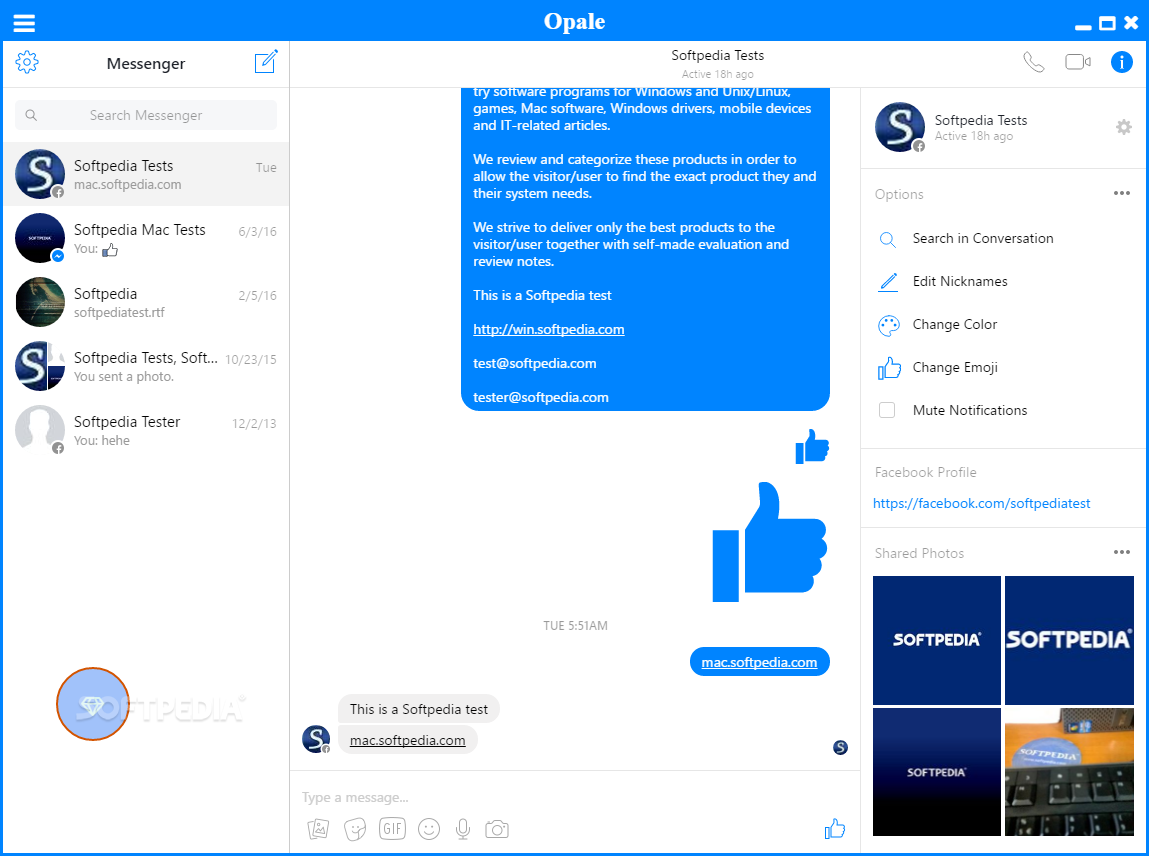Click Softpedia Tests avatar in info panel
Image resolution: width=1149 pixels, height=856 pixels.
click(900, 128)
